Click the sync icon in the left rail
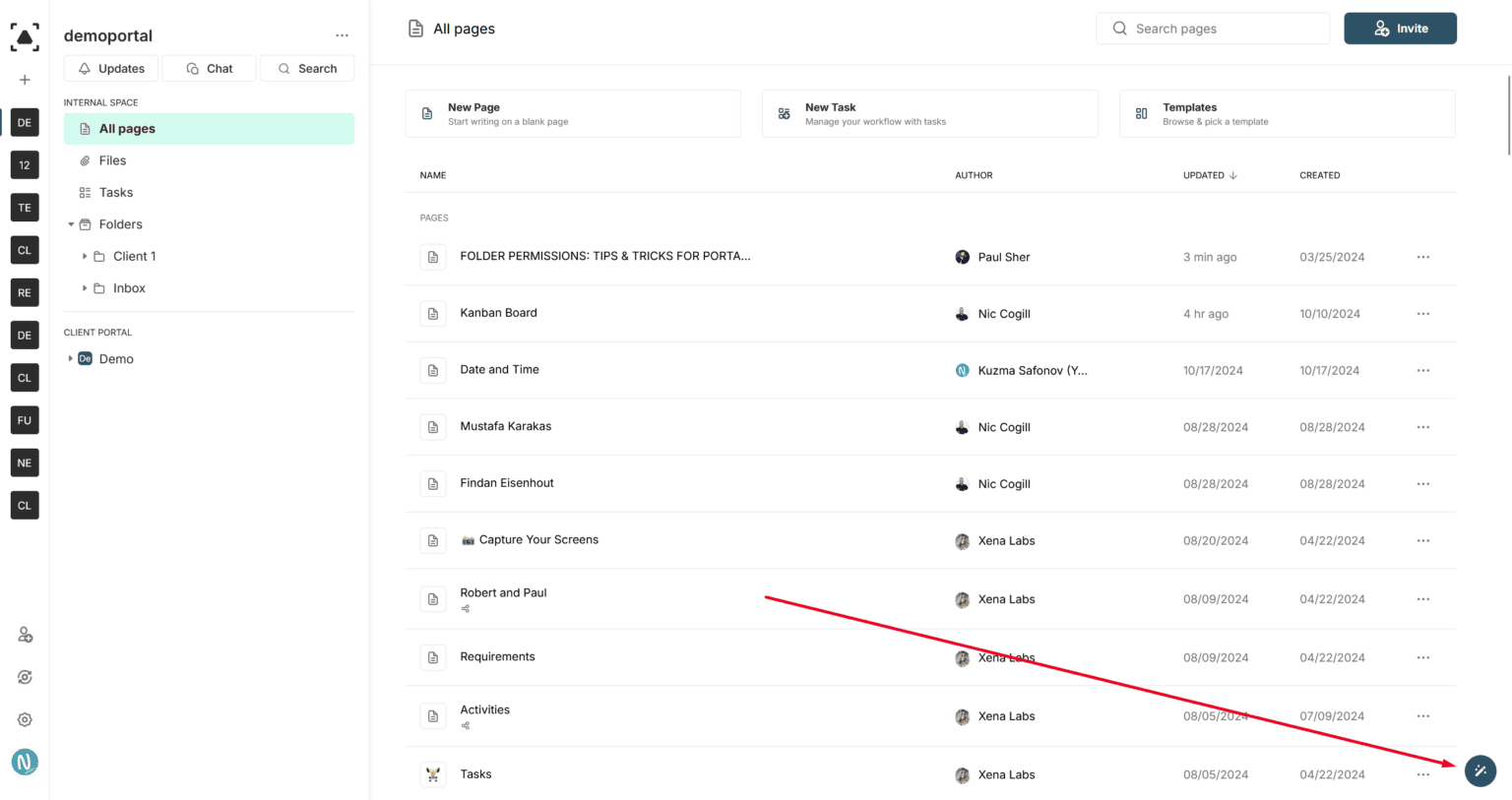Image resolution: width=1512 pixels, height=800 pixels. click(24, 677)
